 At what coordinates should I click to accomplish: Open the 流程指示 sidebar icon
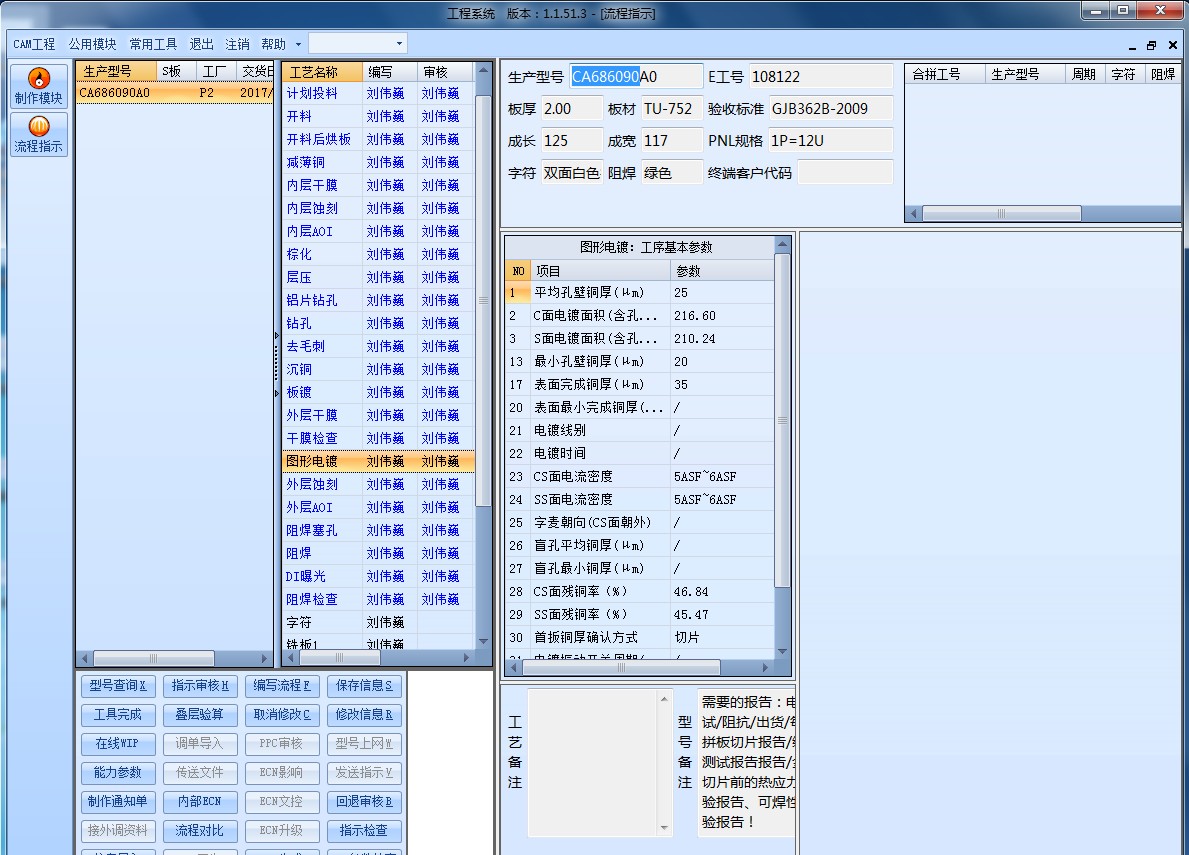[x=39, y=134]
